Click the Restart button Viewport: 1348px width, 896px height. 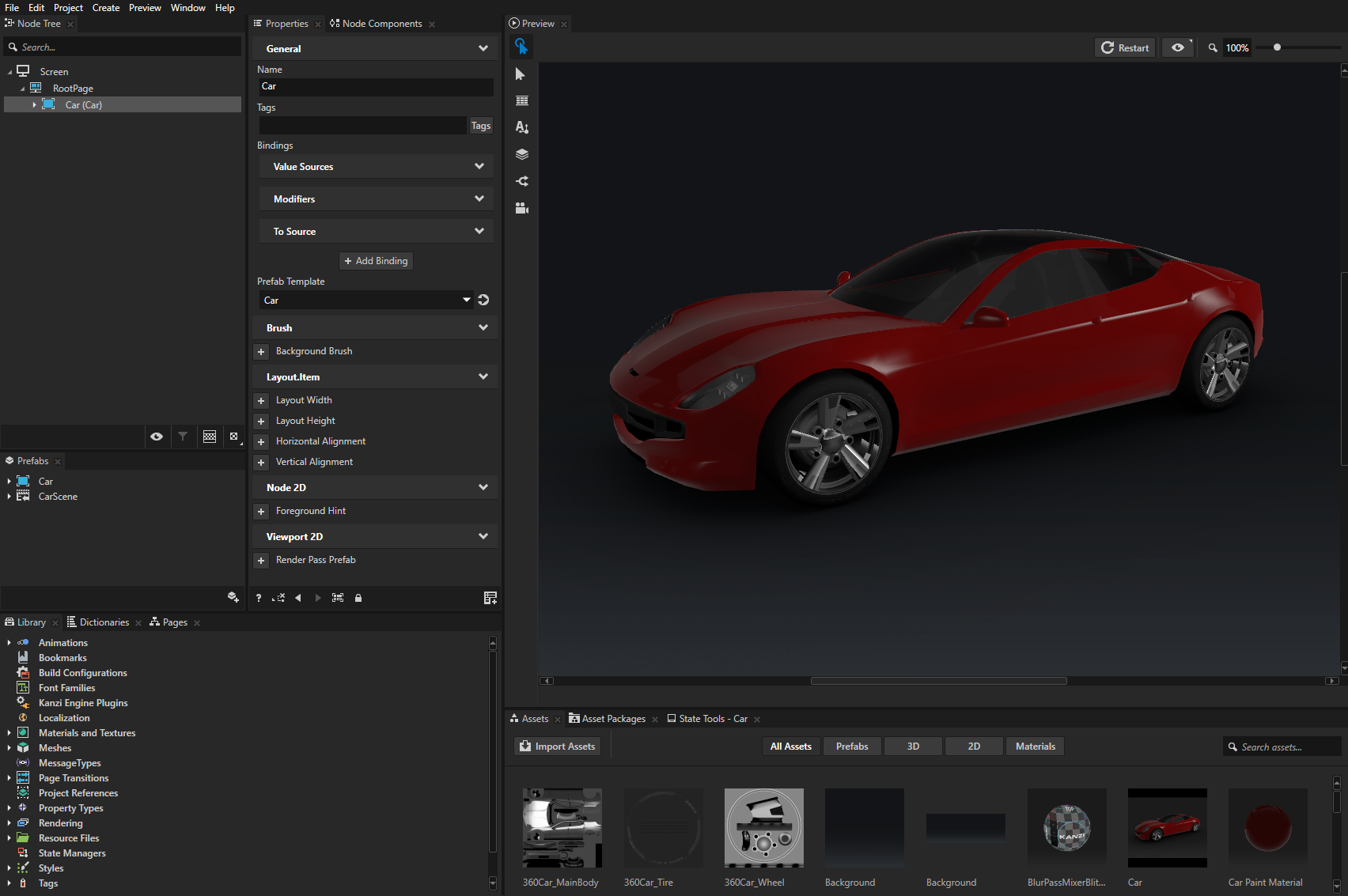[x=1125, y=48]
